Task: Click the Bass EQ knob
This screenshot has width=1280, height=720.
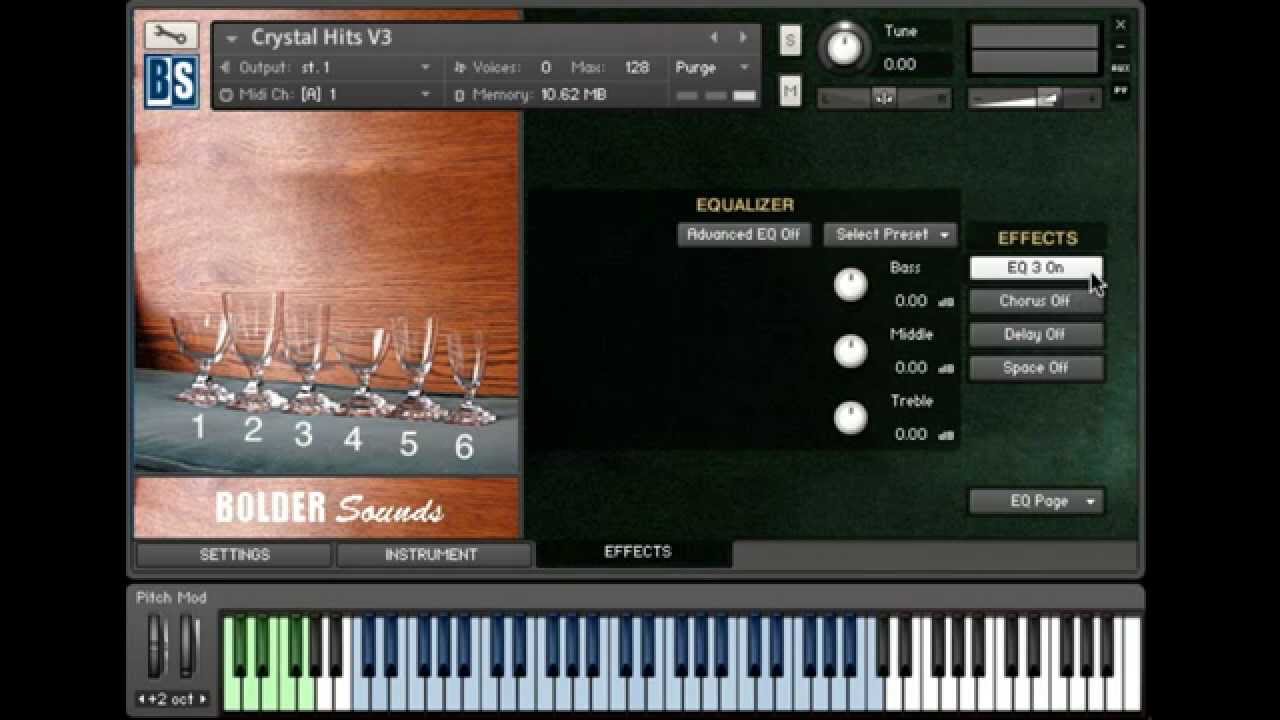Action: coord(851,285)
